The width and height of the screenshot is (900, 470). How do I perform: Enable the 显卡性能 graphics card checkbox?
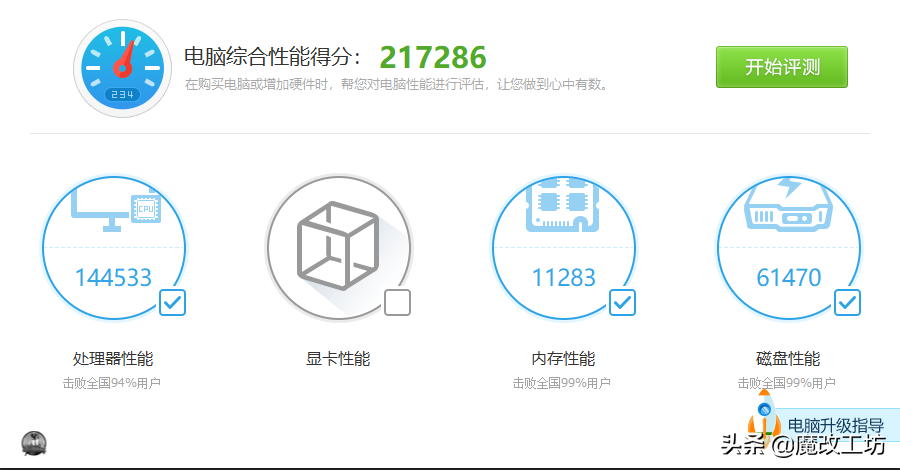[x=397, y=302]
